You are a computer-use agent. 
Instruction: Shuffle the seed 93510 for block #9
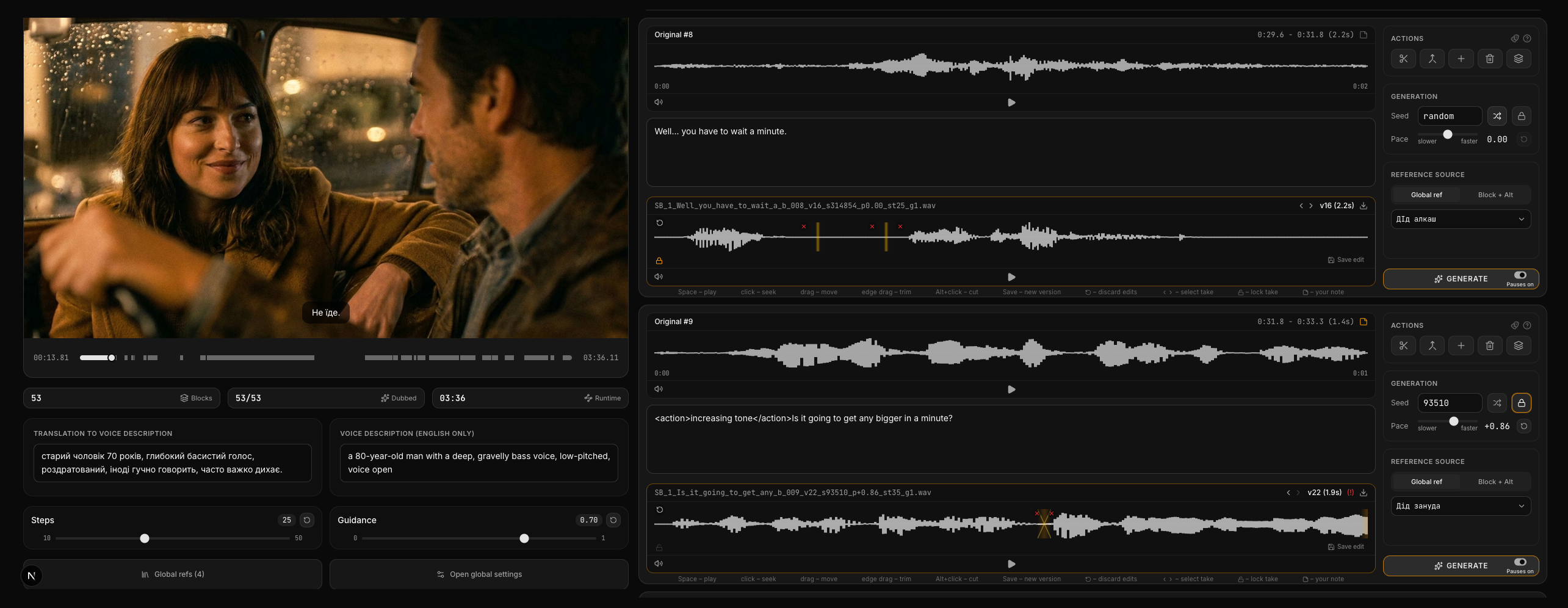tap(1497, 403)
